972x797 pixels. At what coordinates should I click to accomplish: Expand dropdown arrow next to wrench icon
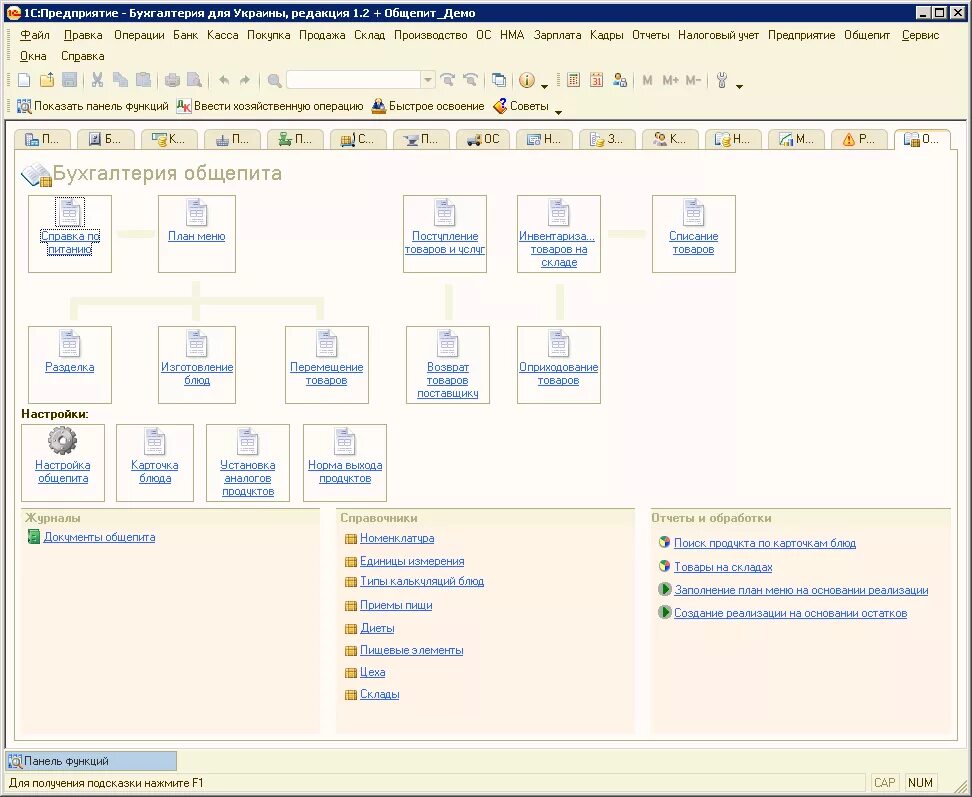(x=739, y=86)
